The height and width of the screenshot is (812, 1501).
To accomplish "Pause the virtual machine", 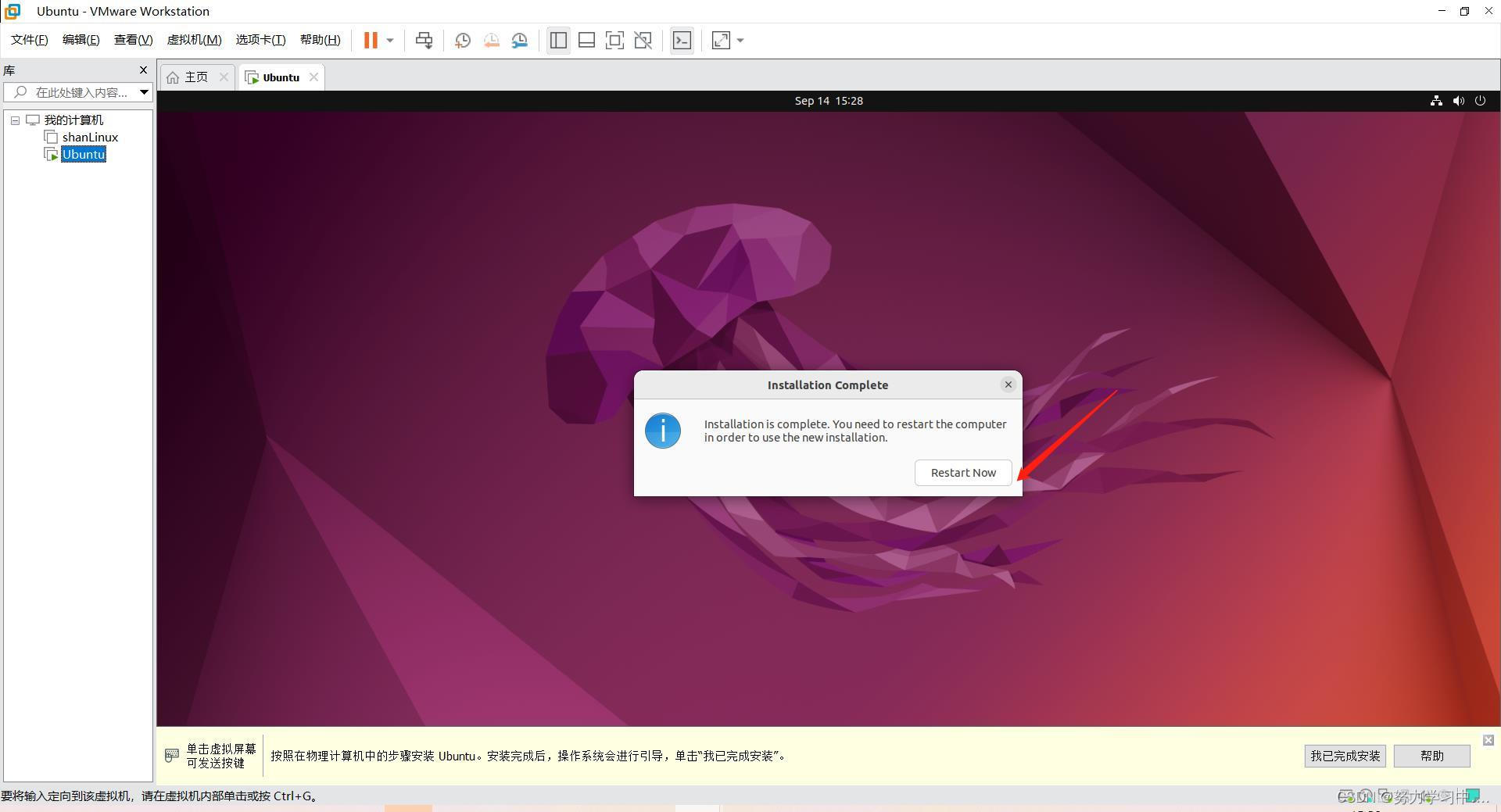I will coord(371,40).
